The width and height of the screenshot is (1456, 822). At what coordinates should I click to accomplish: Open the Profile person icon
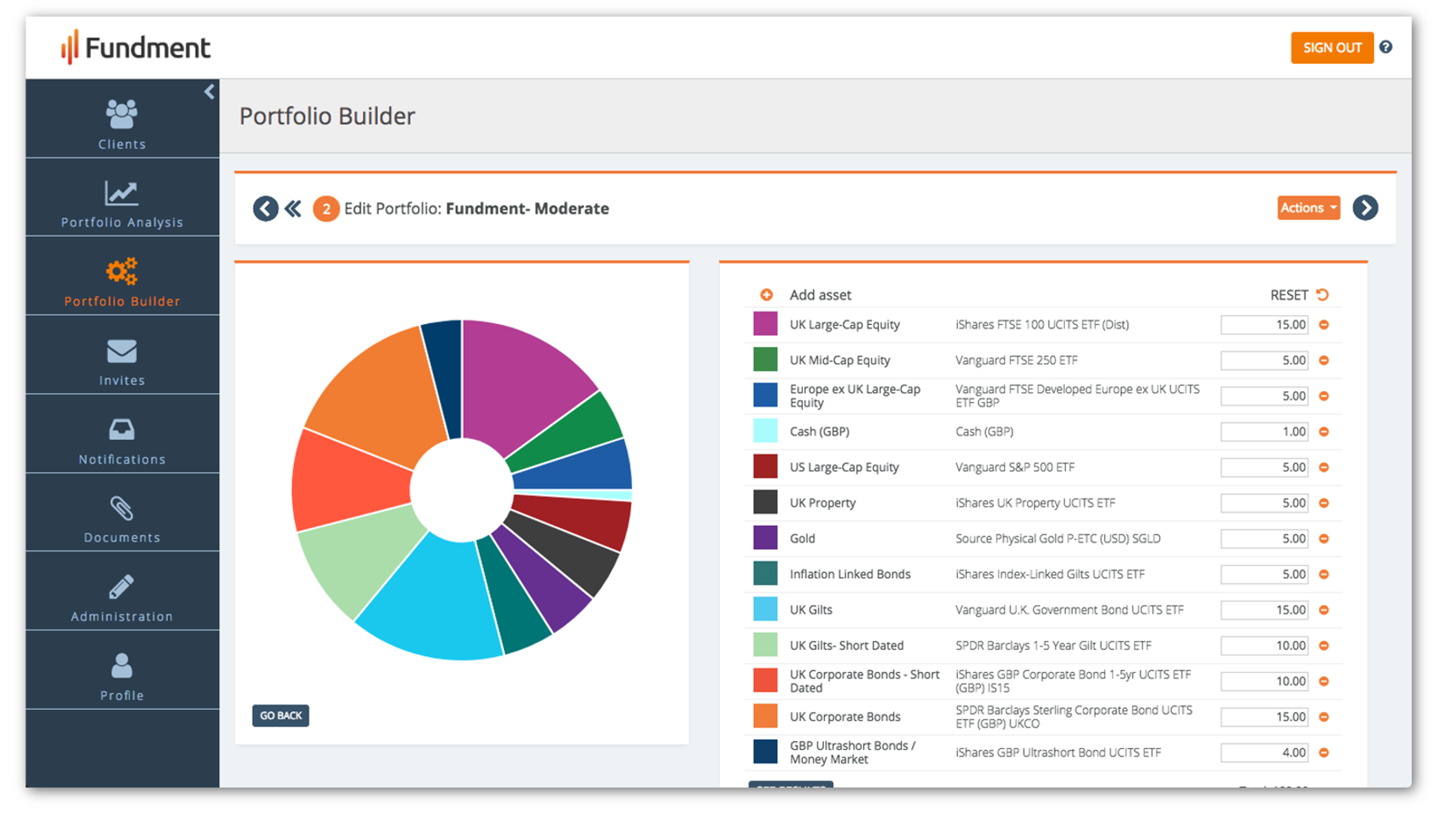pos(122,666)
